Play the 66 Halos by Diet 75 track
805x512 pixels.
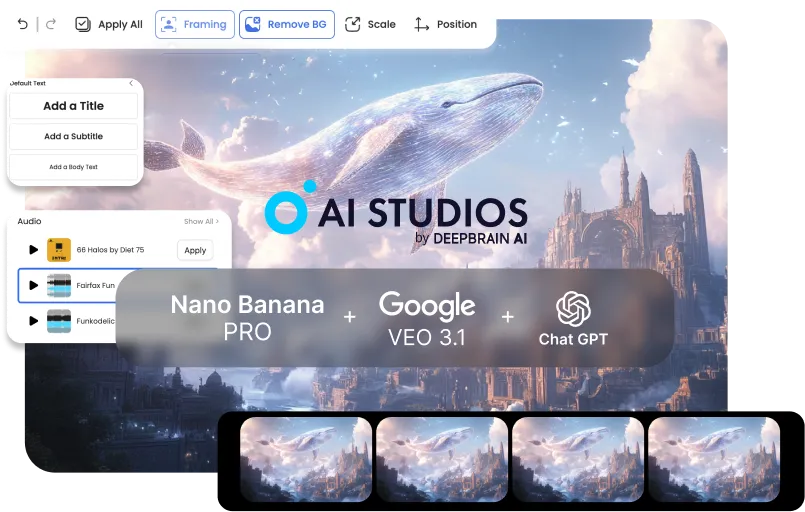33,250
